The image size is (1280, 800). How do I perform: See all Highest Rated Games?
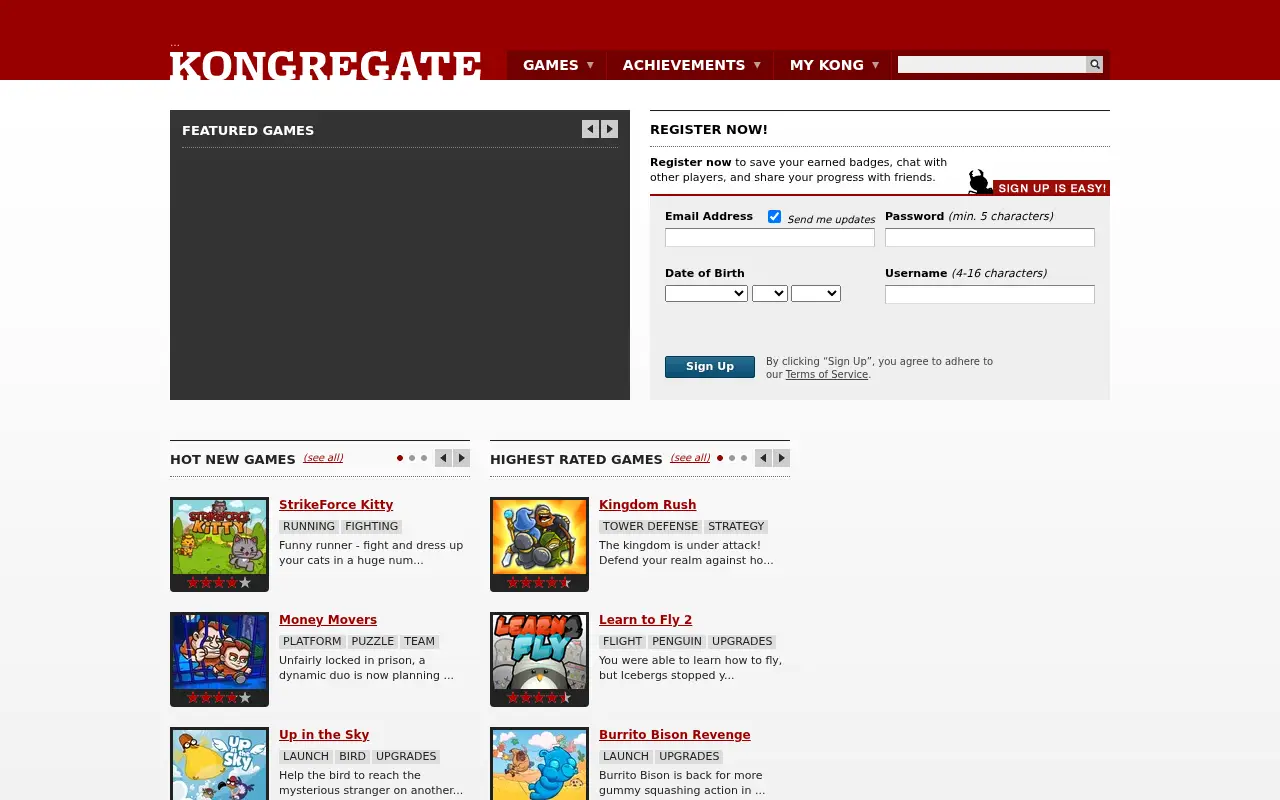pos(690,458)
